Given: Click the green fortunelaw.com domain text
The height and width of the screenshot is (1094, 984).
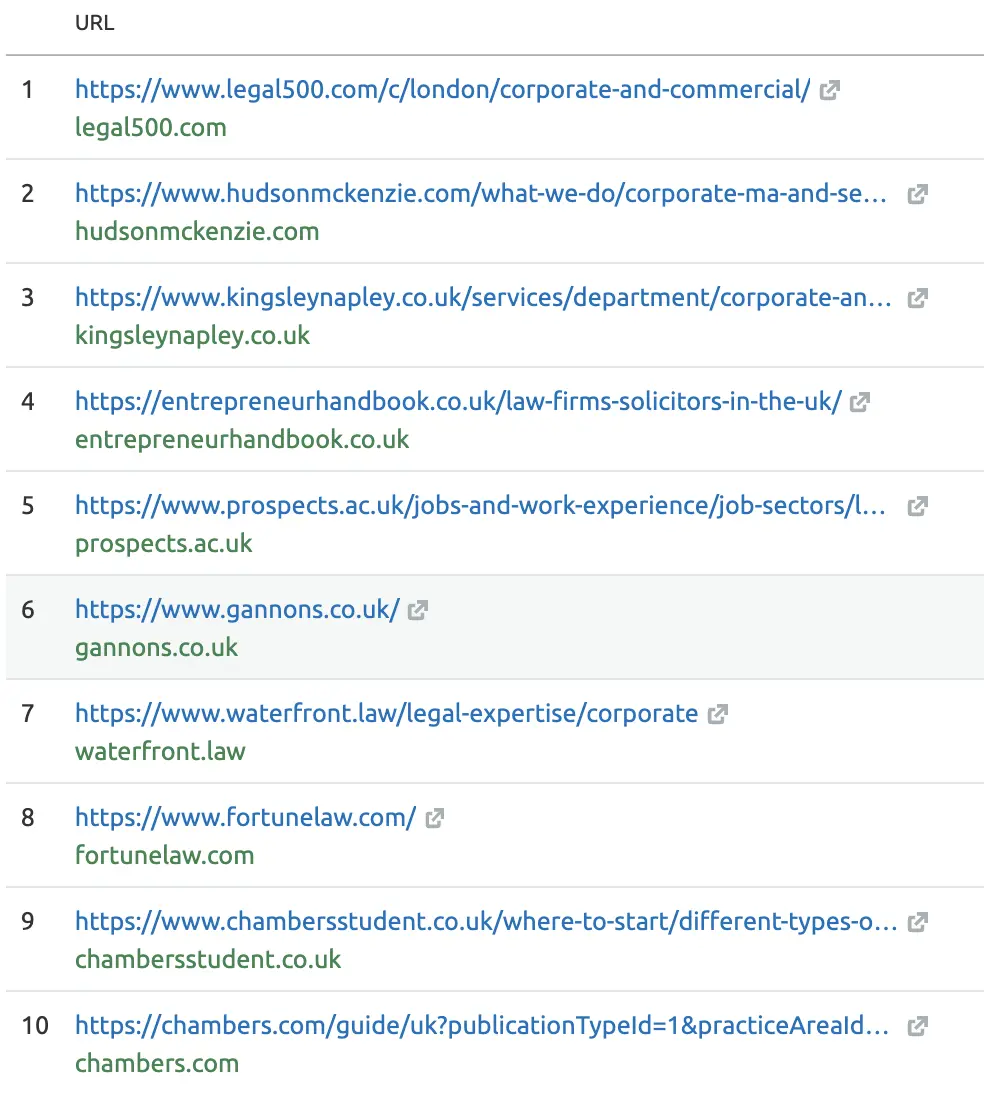Looking at the screenshot, I should [x=165, y=855].
